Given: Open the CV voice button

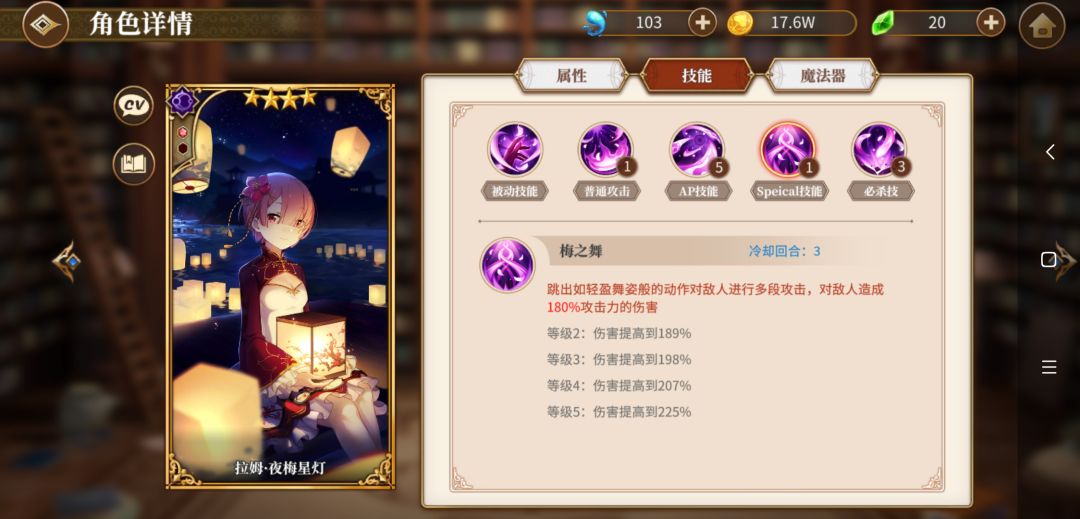Looking at the screenshot, I should click(134, 105).
